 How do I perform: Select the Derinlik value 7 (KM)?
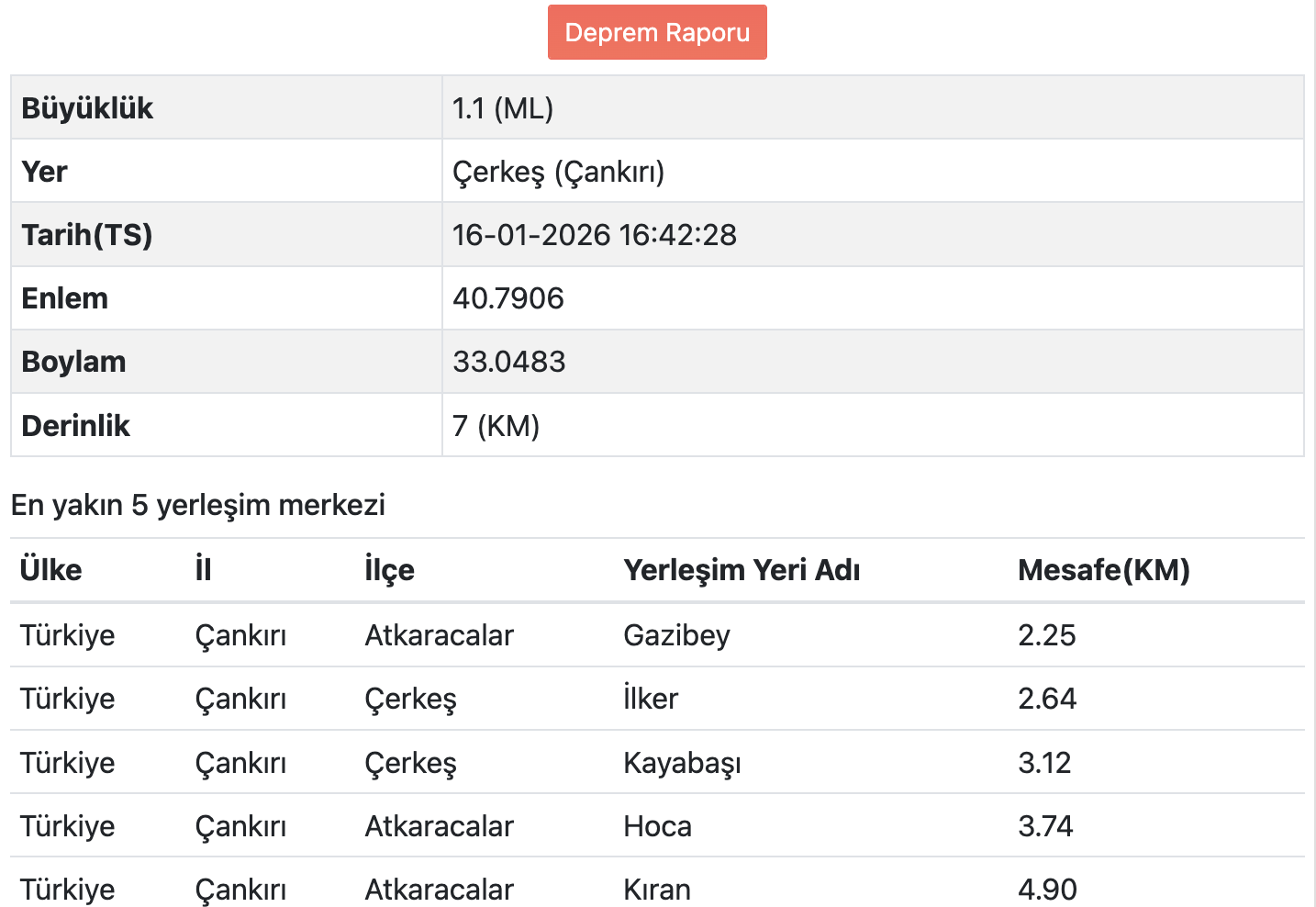click(496, 426)
